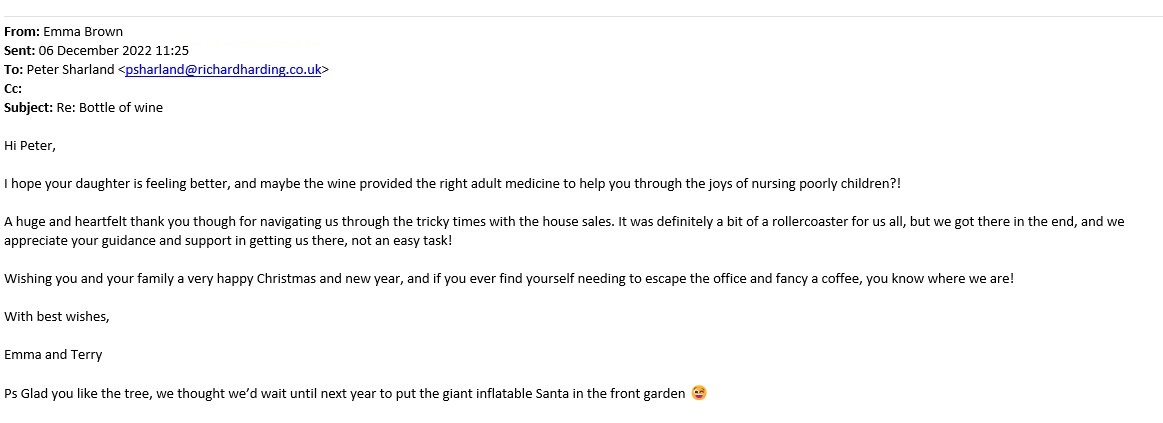
Task: Click the line starting with appreciate your guidance
Action: point(228,241)
